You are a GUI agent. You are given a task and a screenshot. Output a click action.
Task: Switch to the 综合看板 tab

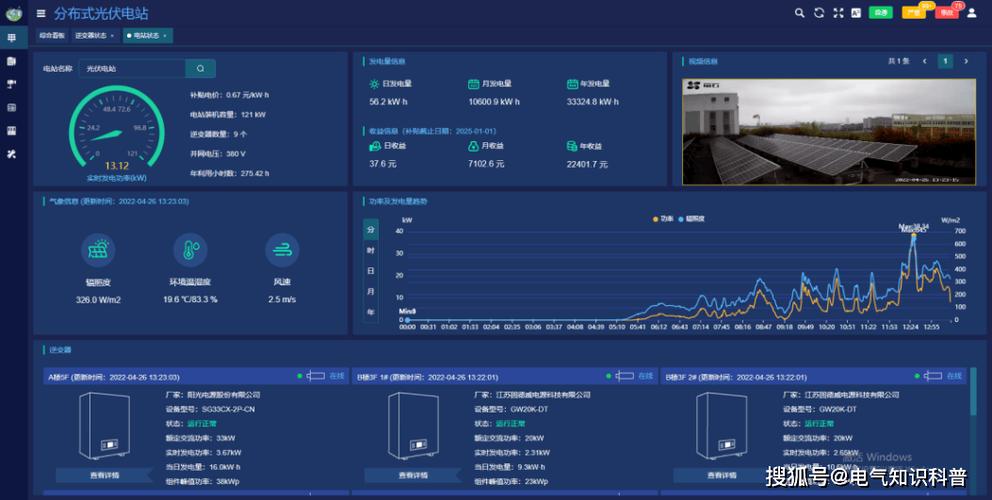52,35
